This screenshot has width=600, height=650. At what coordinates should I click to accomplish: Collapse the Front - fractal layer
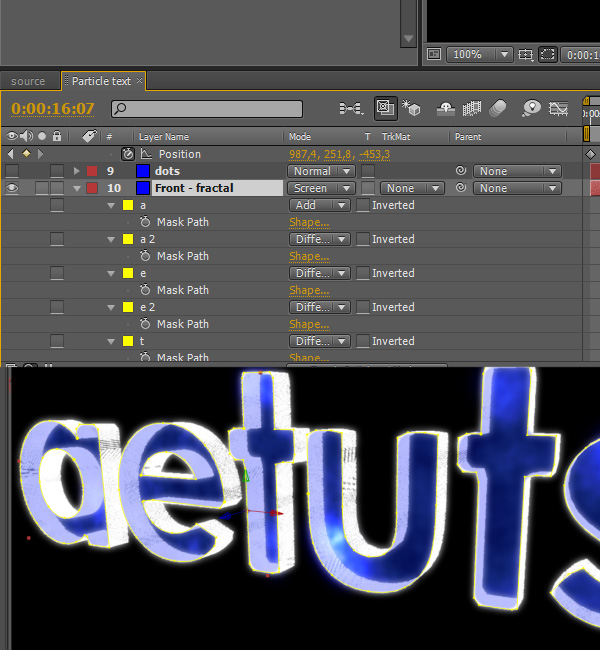point(77,188)
